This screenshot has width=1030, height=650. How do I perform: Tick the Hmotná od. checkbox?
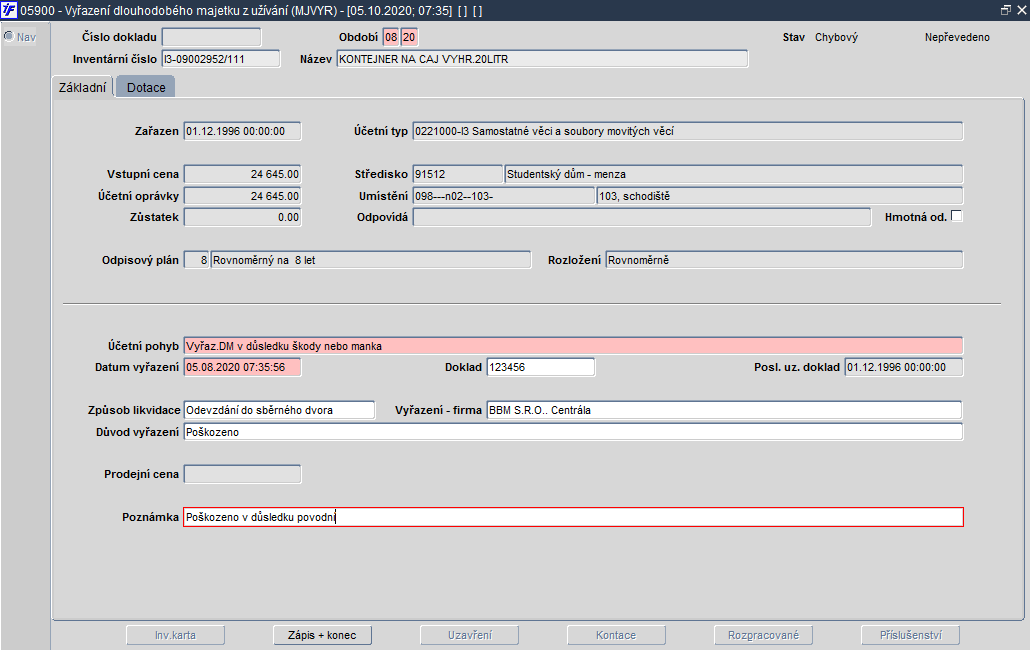[956, 216]
